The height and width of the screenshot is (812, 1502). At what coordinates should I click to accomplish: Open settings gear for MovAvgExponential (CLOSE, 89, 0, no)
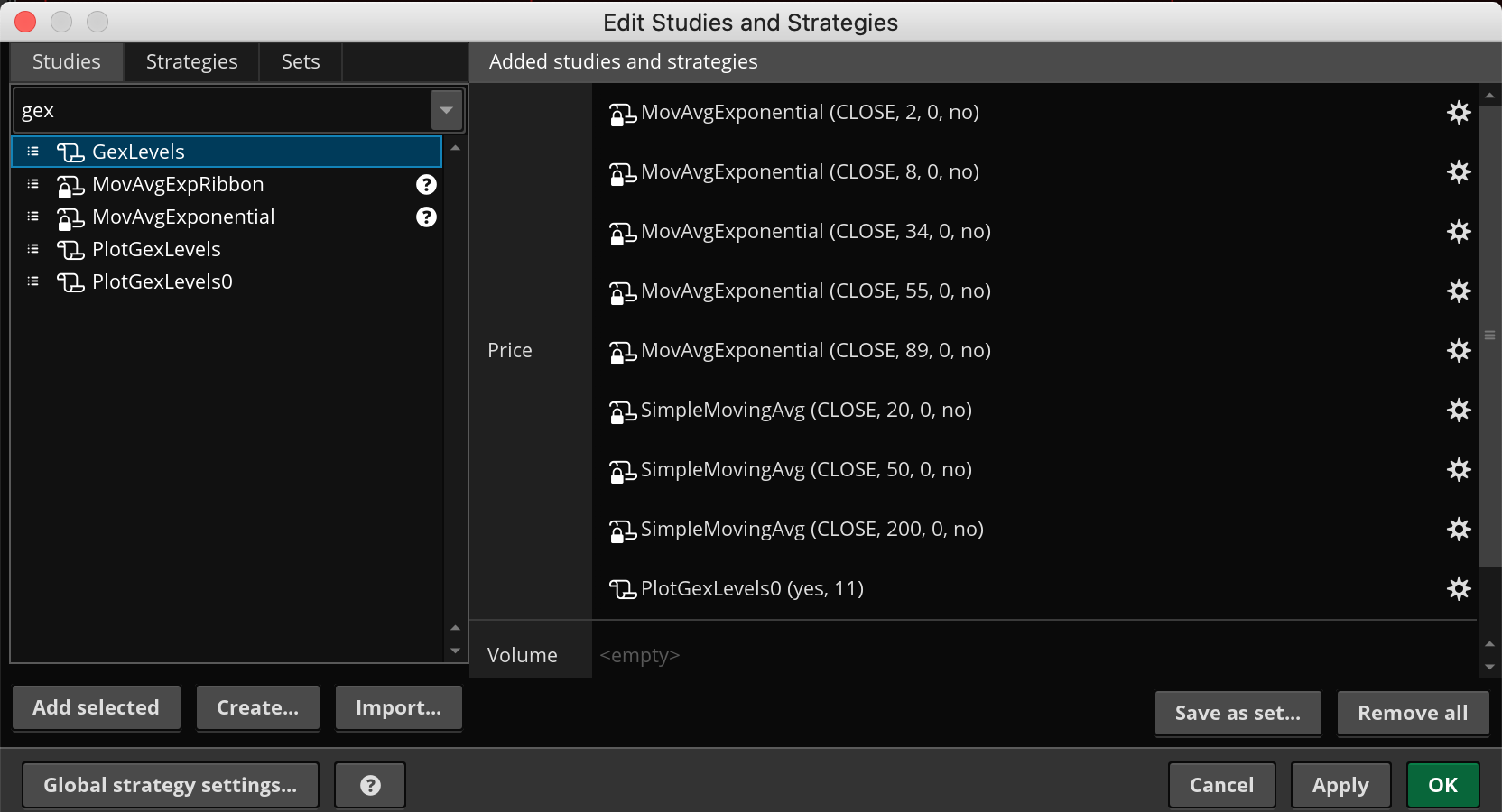pos(1459,351)
